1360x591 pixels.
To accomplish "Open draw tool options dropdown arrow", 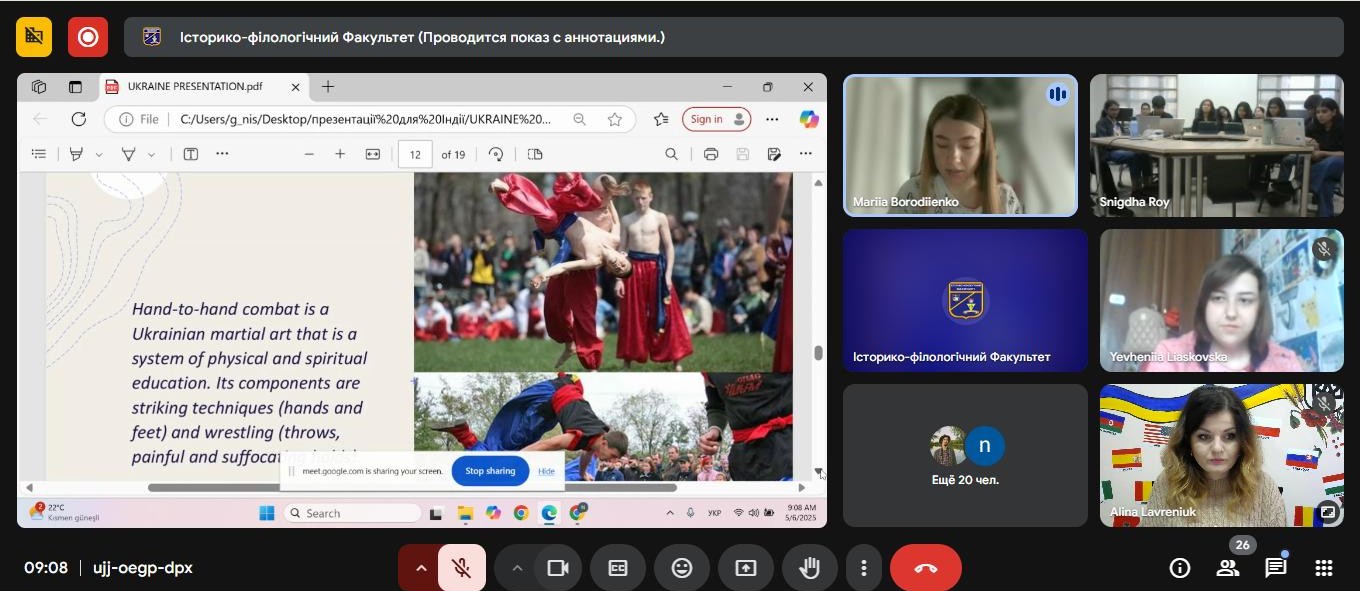I will (151, 155).
